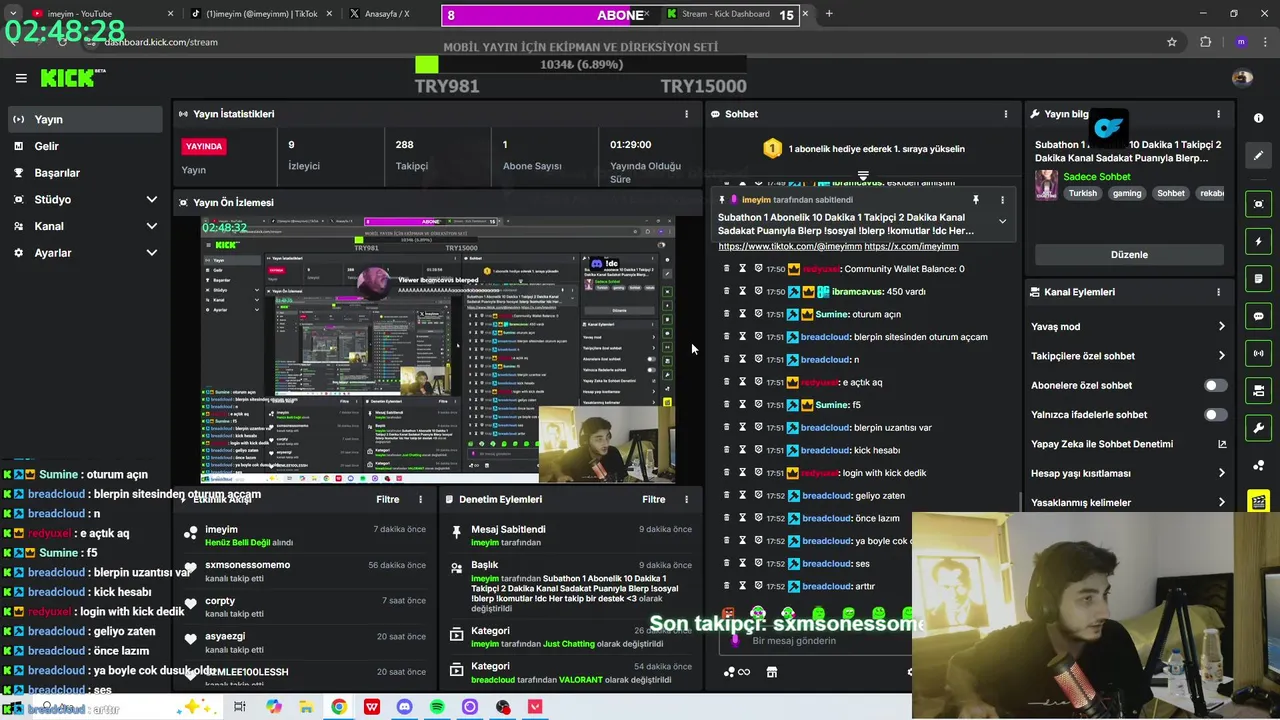1280x720 pixels.
Task: Click the camera layout icon in the right rail
Action: coord(1258,390)
